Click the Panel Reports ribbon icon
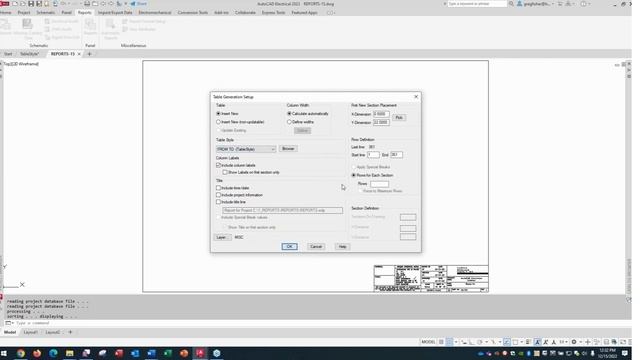The width and height of the screenshot is (640, 360). click(x=90, y=27)
